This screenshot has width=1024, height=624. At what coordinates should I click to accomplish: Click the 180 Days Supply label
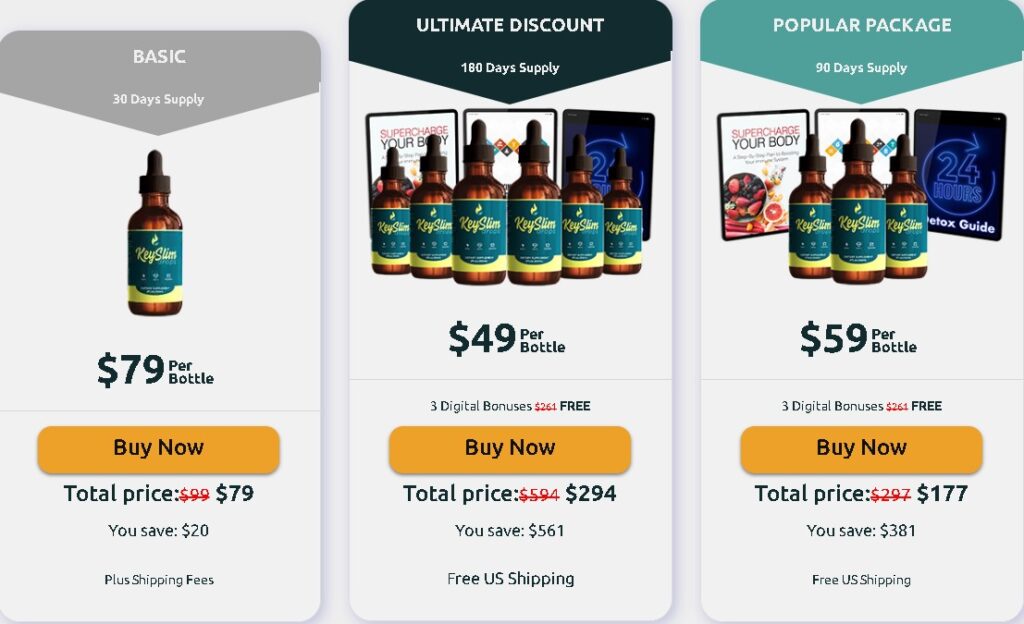[510, 68]
